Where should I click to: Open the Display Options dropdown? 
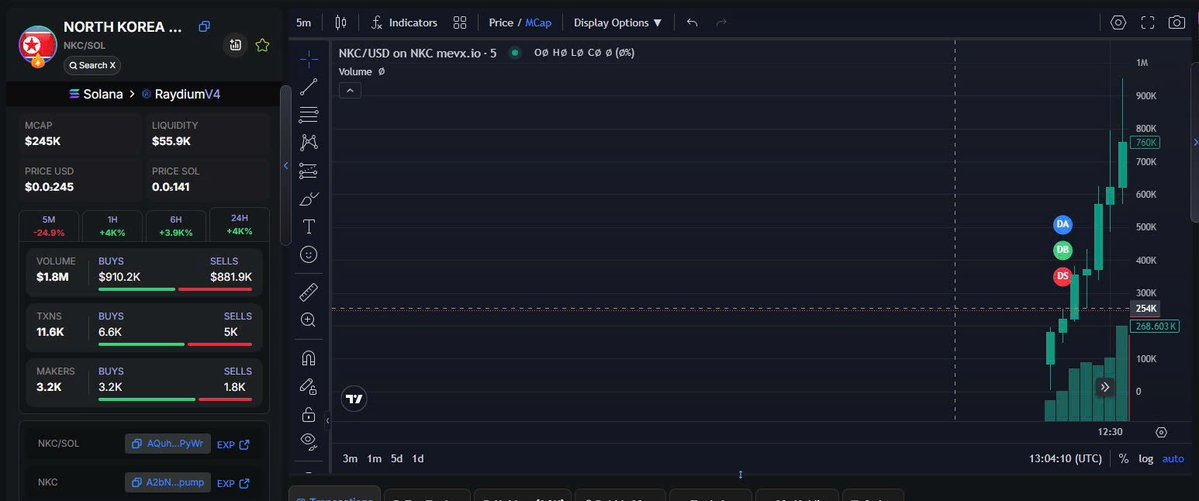(618, 22)
